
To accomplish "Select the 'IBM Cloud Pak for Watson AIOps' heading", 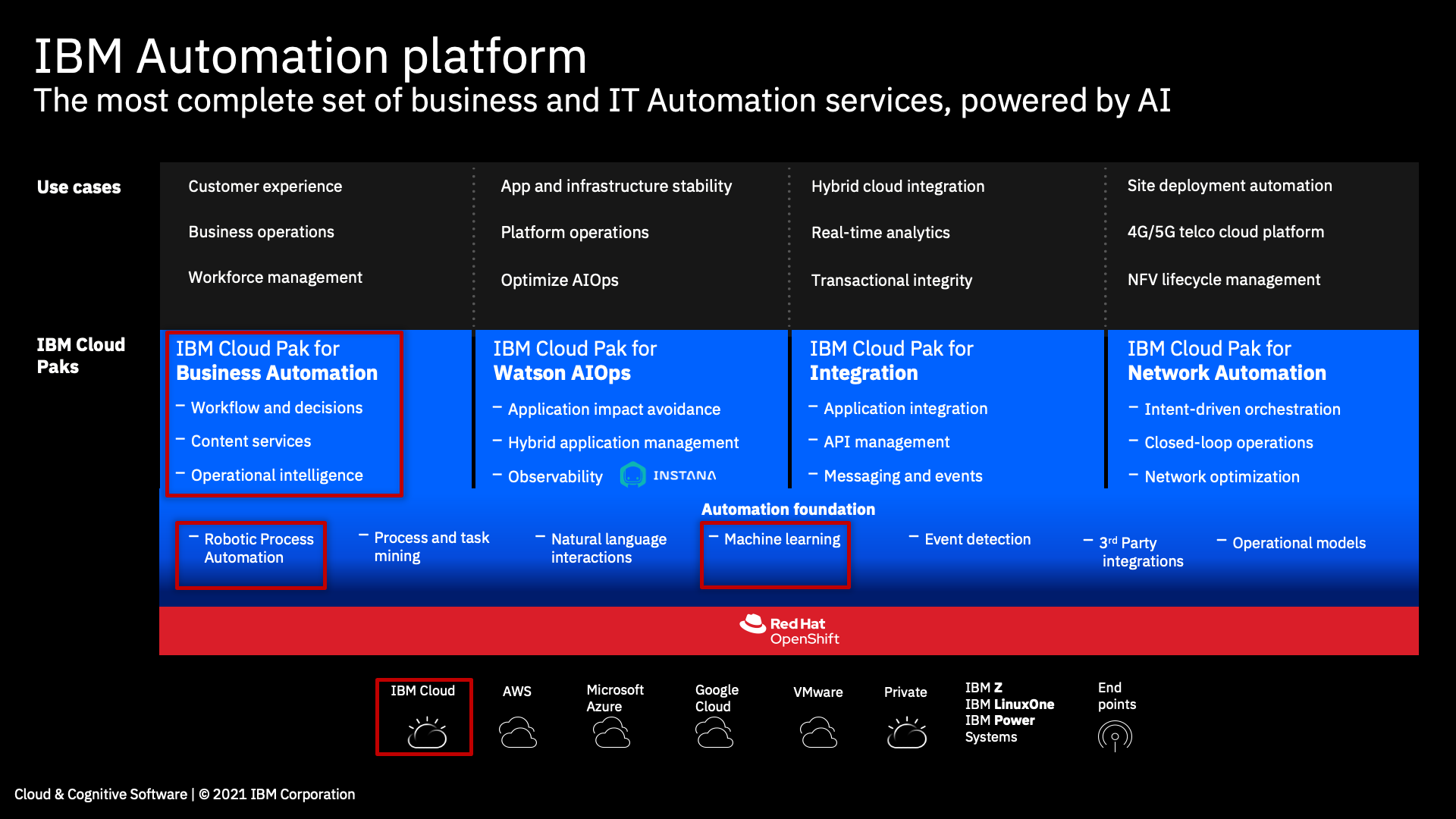I will point(575,361).
